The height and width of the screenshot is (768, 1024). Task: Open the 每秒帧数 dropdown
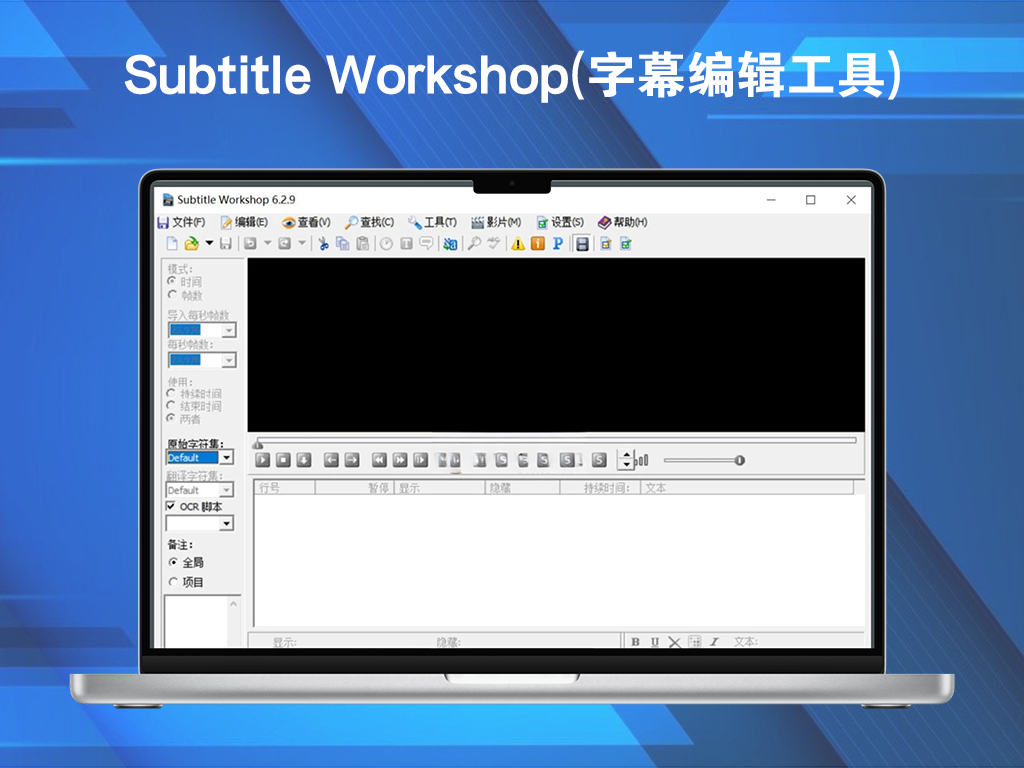point(229,360)
